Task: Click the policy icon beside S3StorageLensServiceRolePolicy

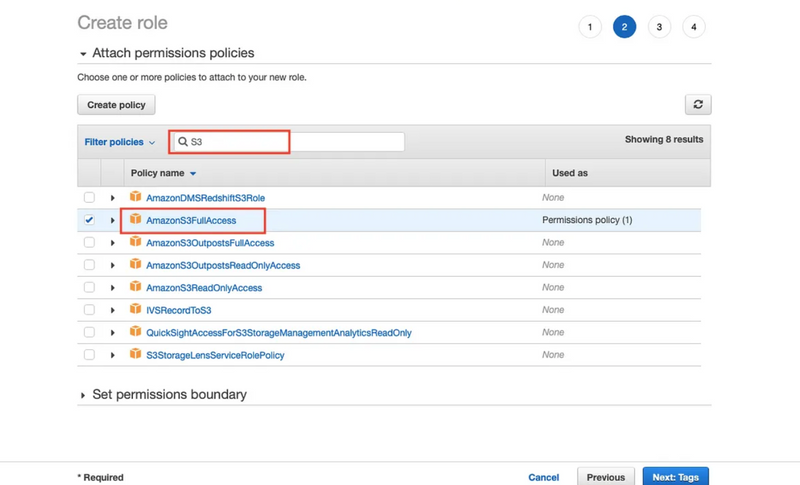Action: coord(135,355)
